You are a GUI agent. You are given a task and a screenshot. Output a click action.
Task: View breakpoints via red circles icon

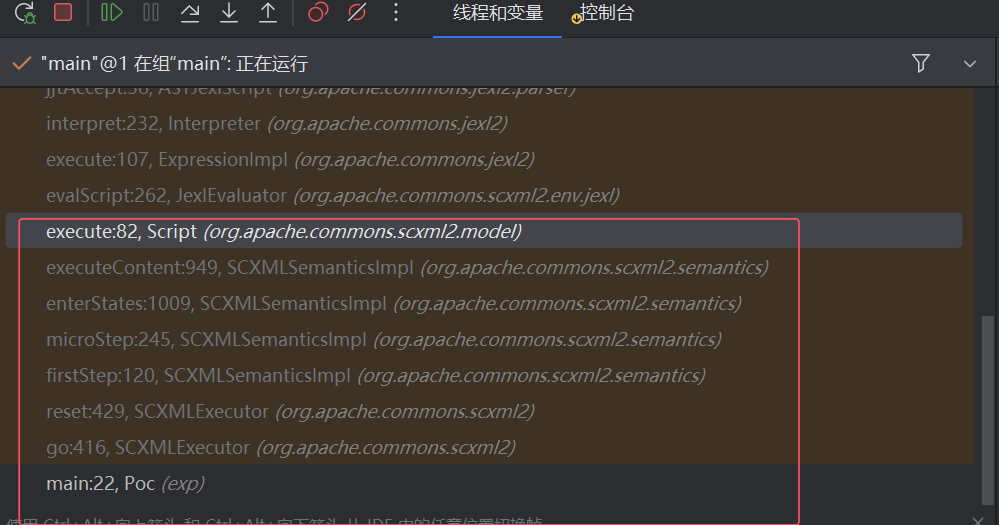[318, 13]
